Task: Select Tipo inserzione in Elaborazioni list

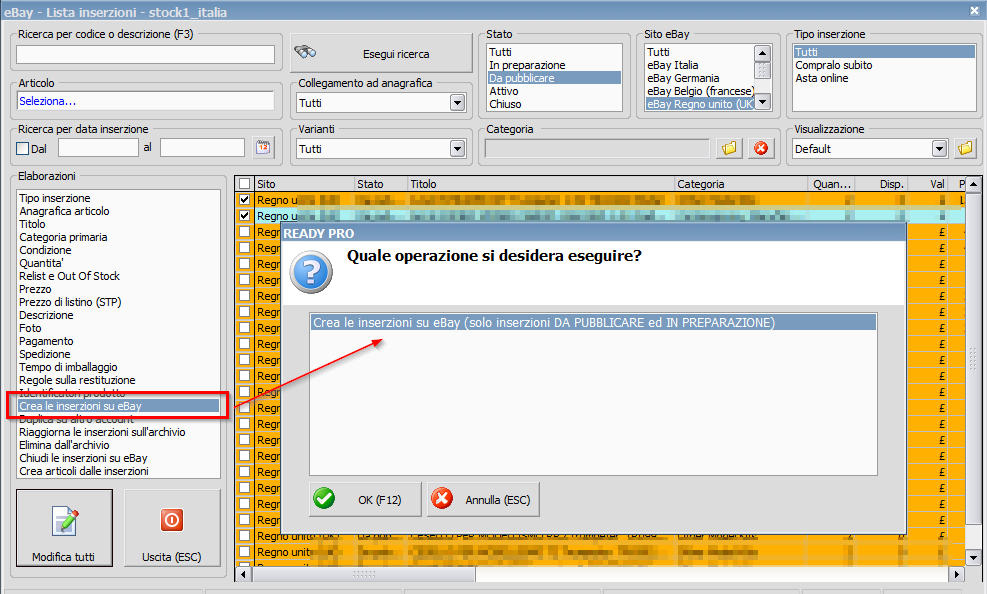Action: coord(55,198)
